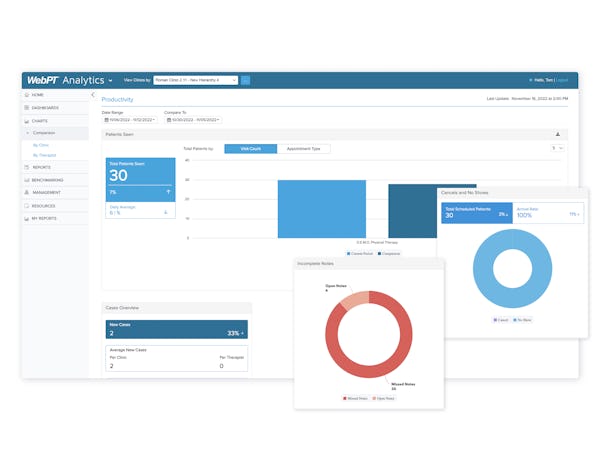The width and height of the screenshot is (600, 450).
Task: Open Management in the sidebar menu
Action: pyautogui.click(x=55, y=192)
